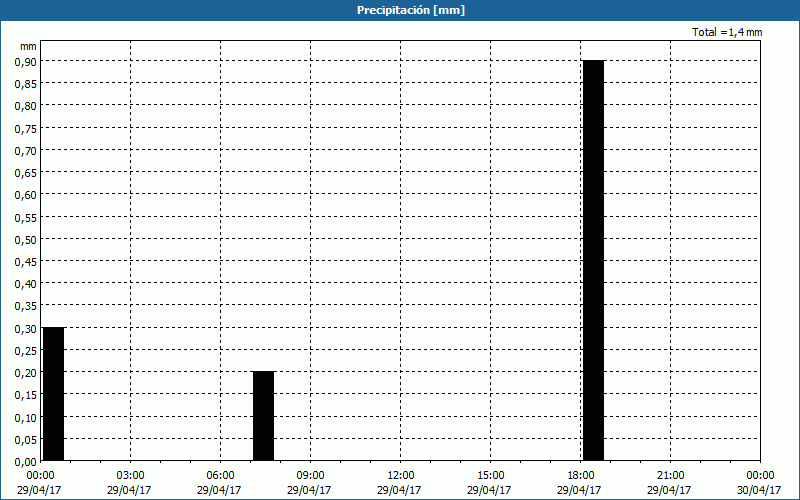Click the 00:00 time label above 30/04/17
The image size is (800, 500).
pos(760,476)
